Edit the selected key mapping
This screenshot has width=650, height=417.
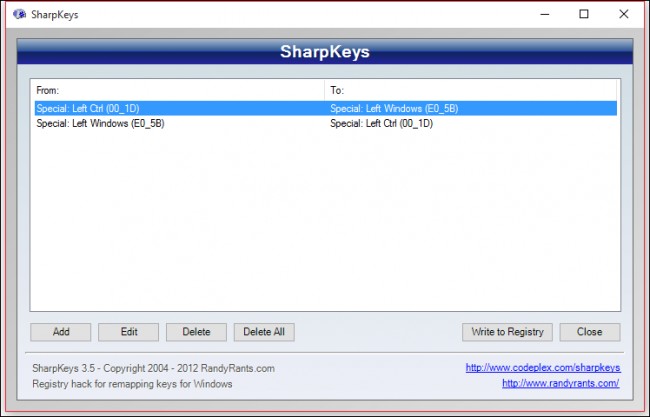[x=129, y=332]
